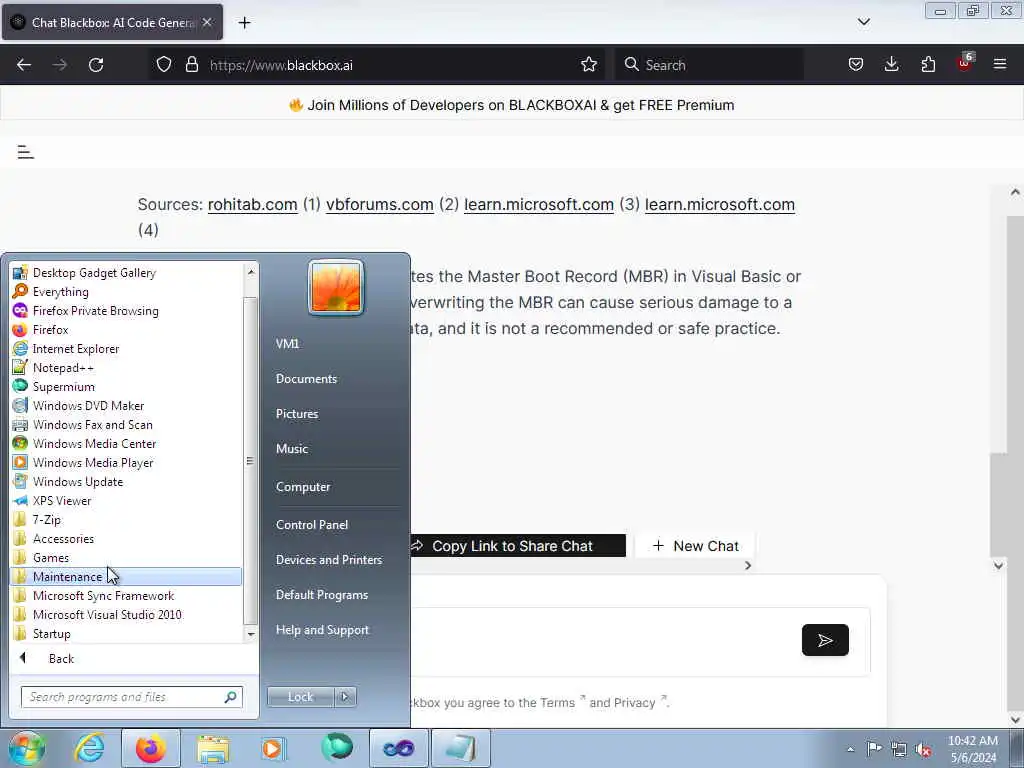Click the Start menu search magnifier icon
1024x768 pixels.
tap(230, 697)
